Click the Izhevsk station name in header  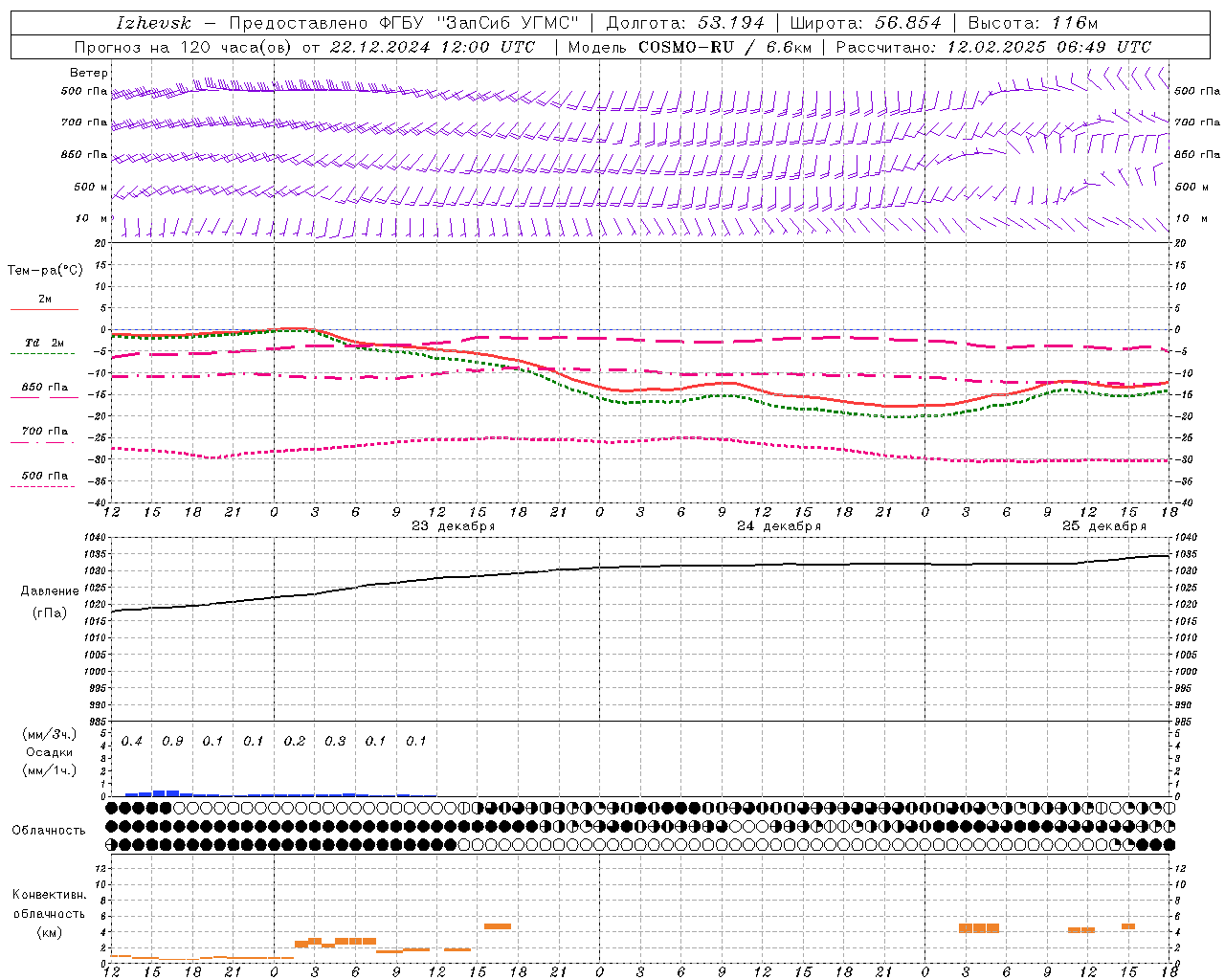pos(153,23)
